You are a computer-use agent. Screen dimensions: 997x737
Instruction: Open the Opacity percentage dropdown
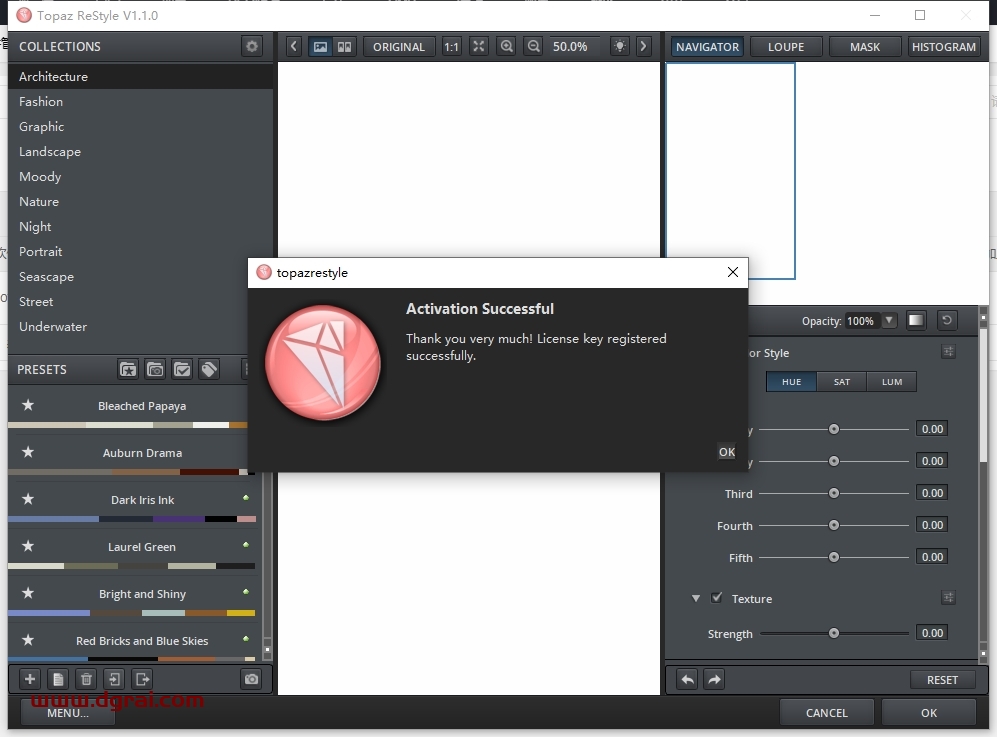(x=889, y=321)
